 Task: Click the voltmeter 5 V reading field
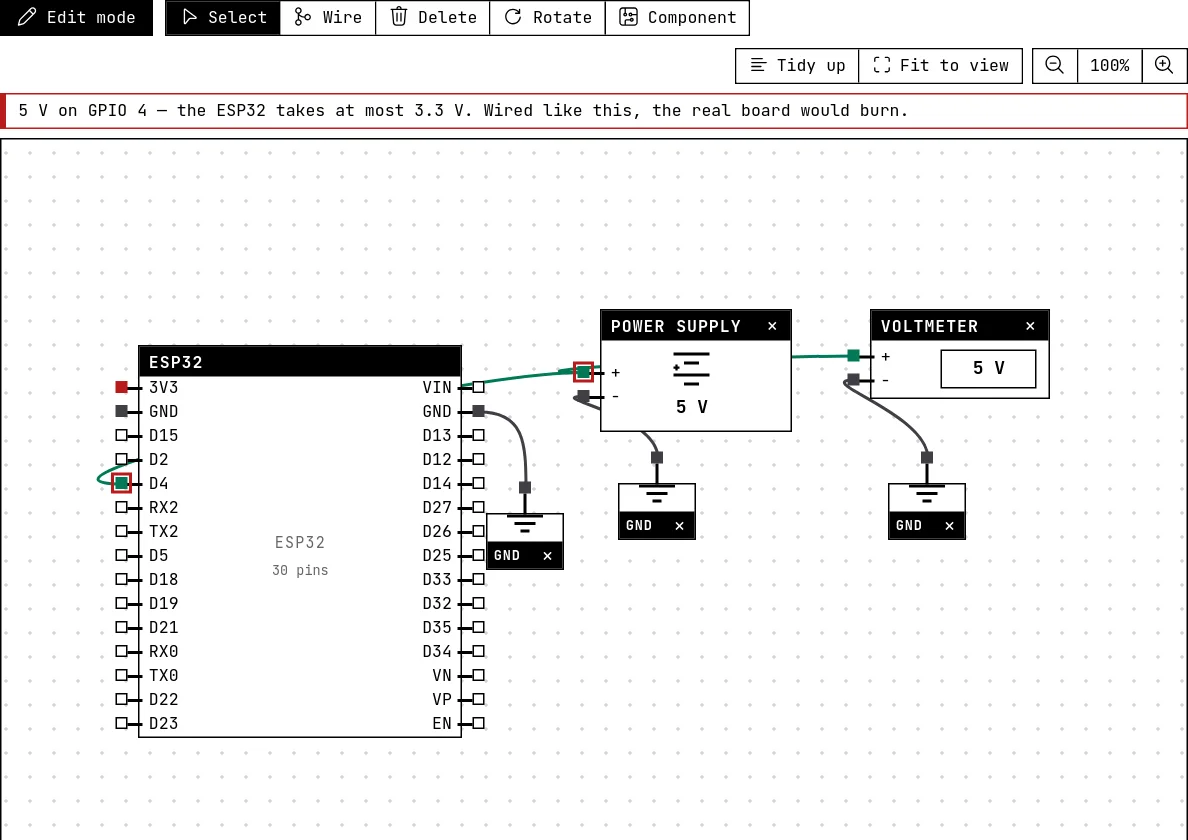[x=988, y=369]
